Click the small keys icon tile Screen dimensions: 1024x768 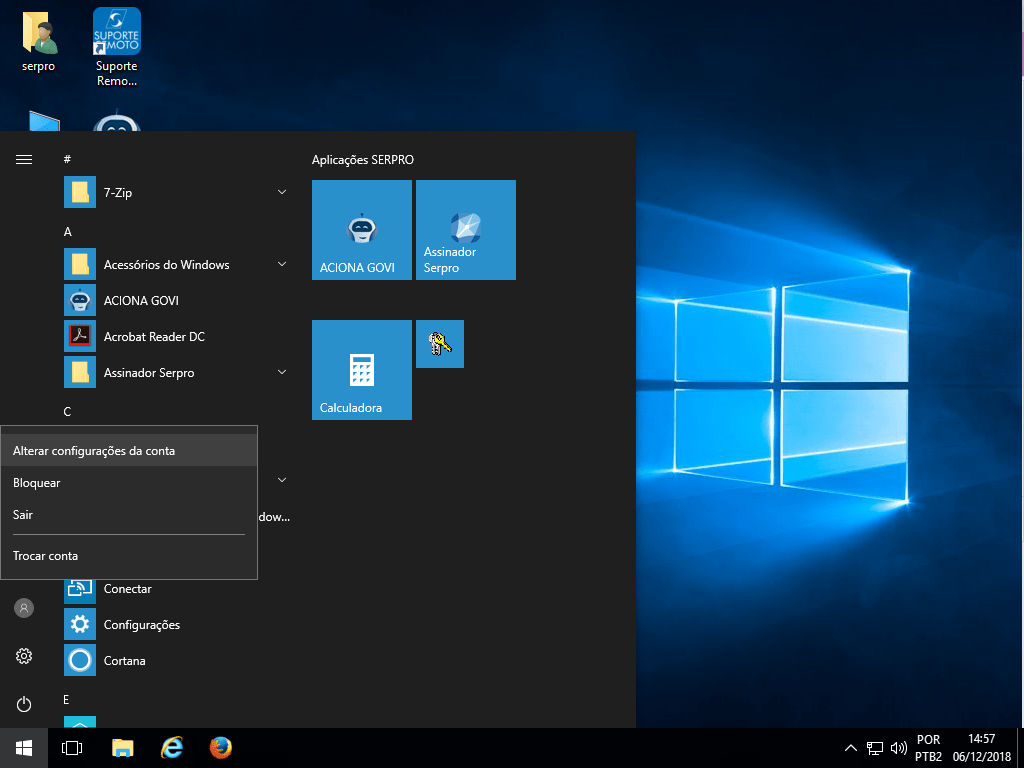point(439,344)
